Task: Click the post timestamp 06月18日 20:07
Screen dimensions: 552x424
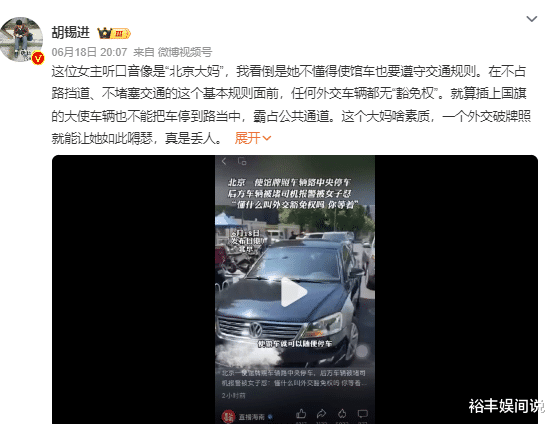Action: (x=89, y=52)
